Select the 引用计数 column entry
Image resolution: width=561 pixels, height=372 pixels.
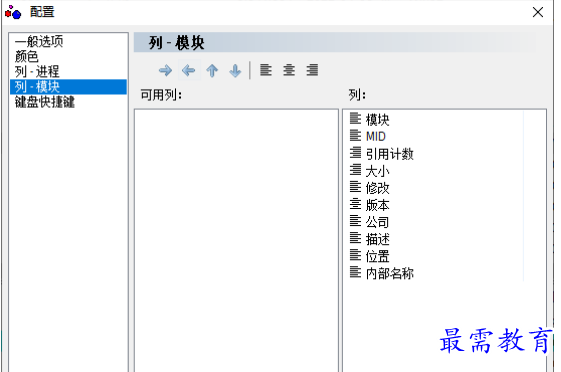pyautogui.click(x=390, y=154)
